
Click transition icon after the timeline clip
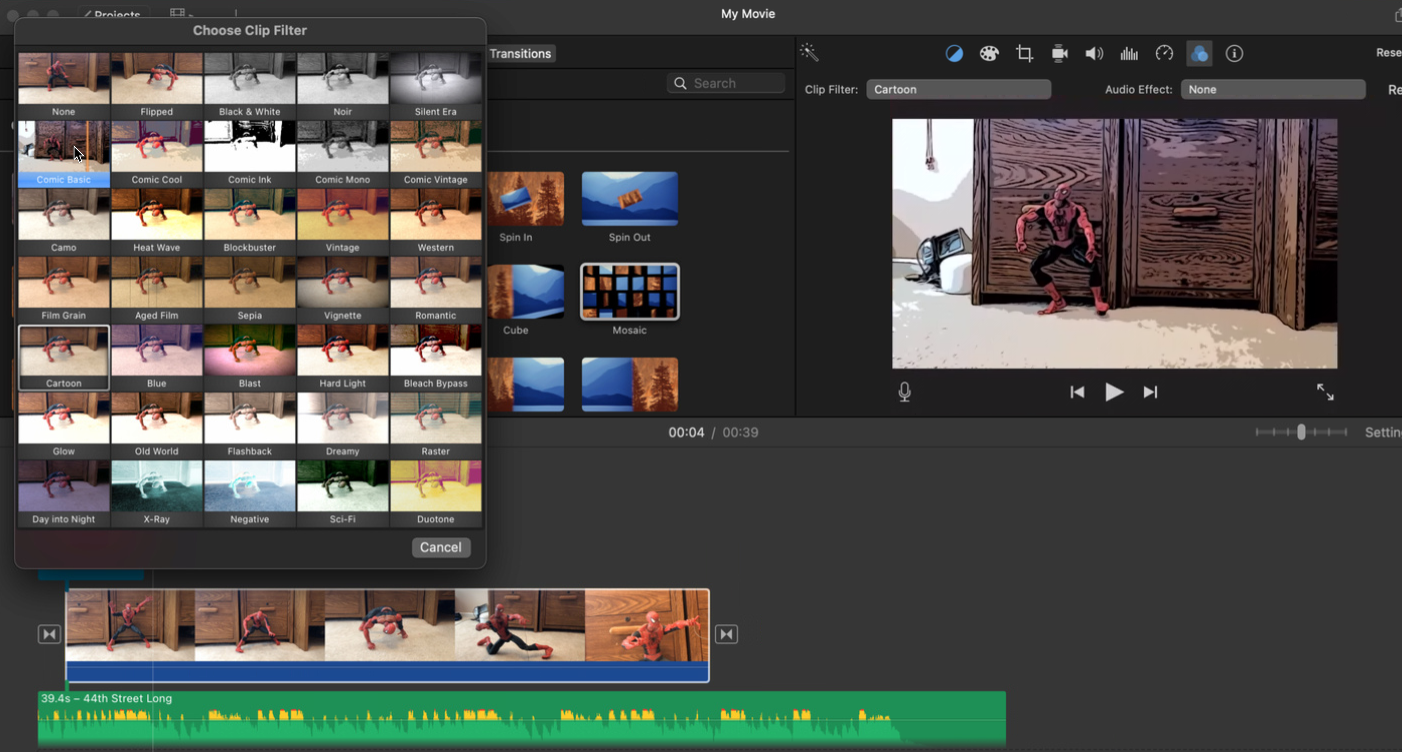click(727, 634)
